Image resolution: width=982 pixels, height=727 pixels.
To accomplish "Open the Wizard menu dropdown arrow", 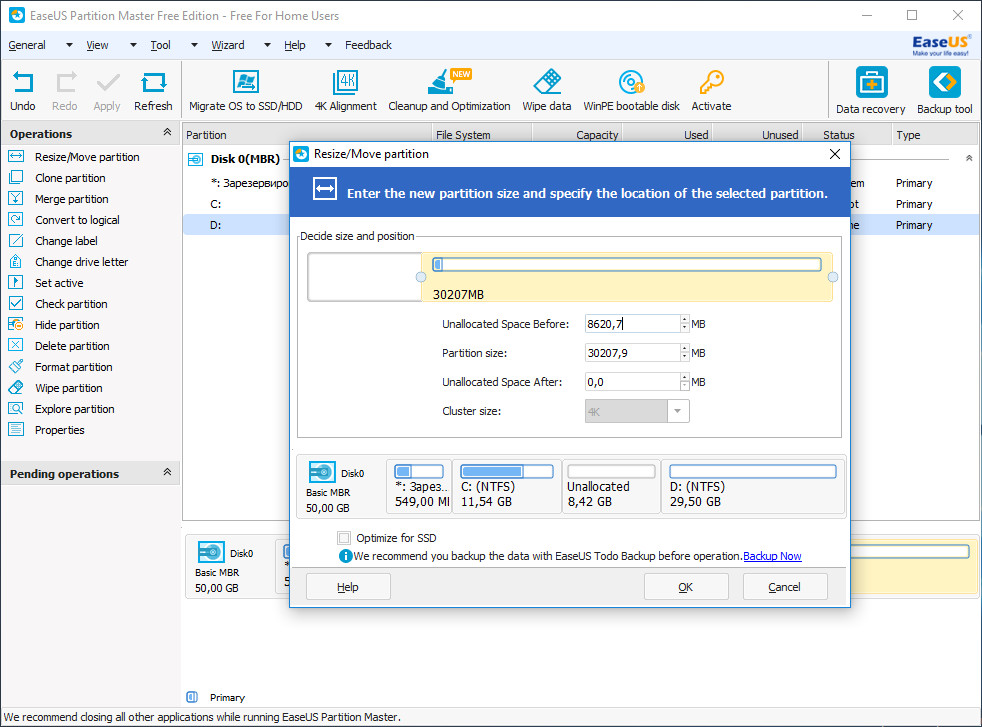I will tap(267, 45).
